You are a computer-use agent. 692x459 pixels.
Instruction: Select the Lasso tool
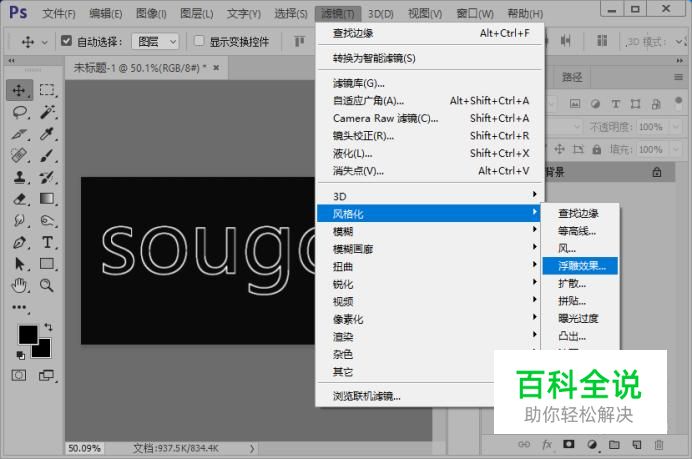[x=19, y=112]
